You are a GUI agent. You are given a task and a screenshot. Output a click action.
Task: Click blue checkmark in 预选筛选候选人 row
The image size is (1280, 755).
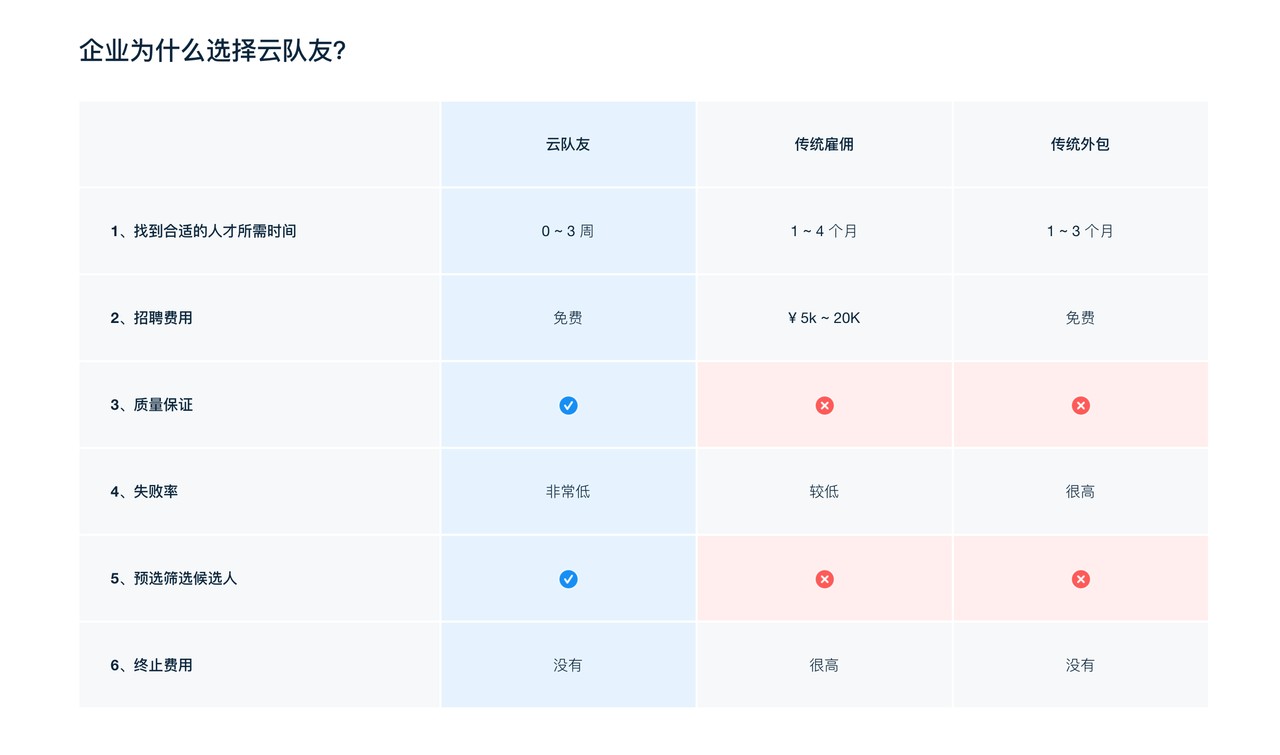tap(568, 579)
